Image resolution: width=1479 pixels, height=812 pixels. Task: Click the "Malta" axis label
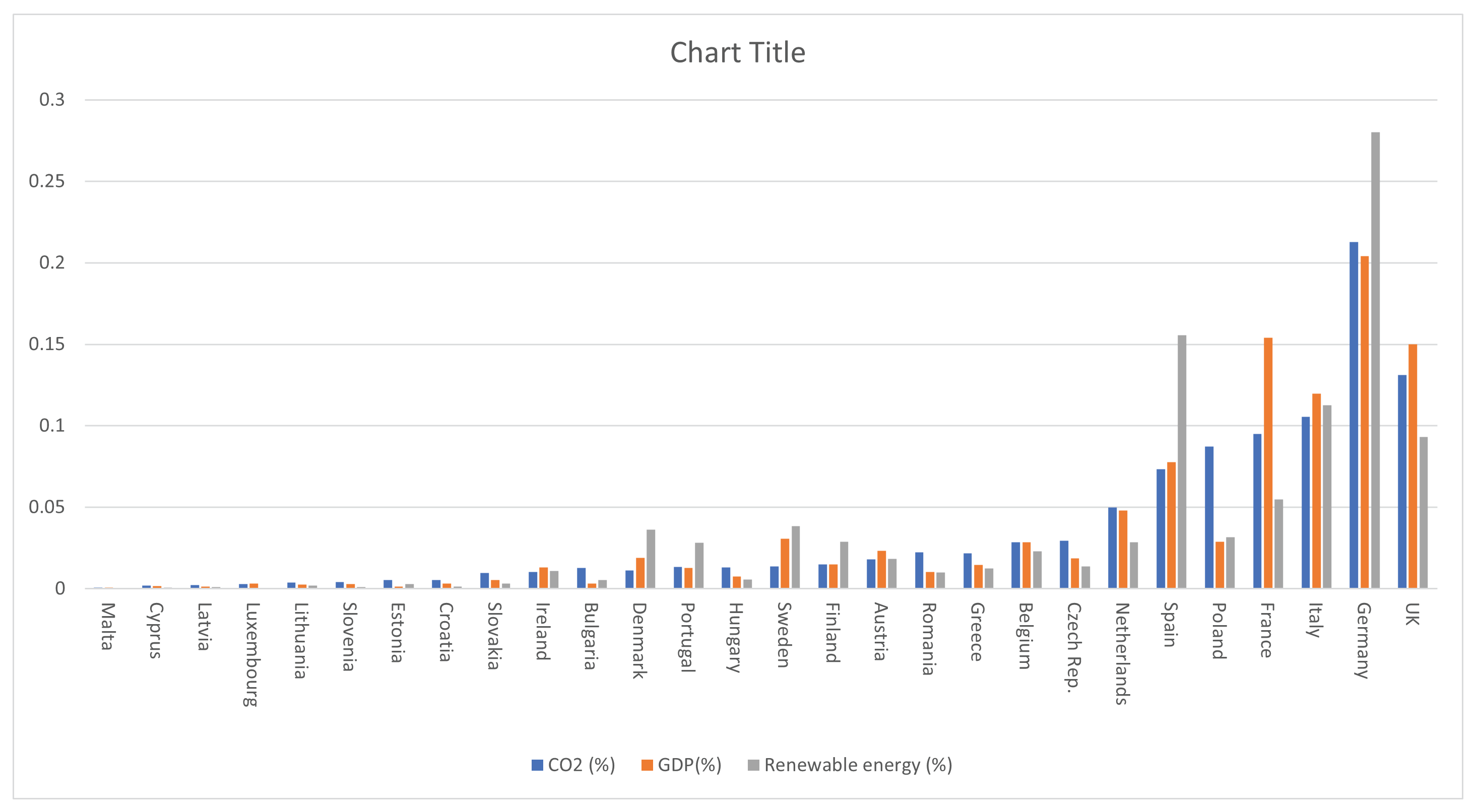tap(107, 626)
